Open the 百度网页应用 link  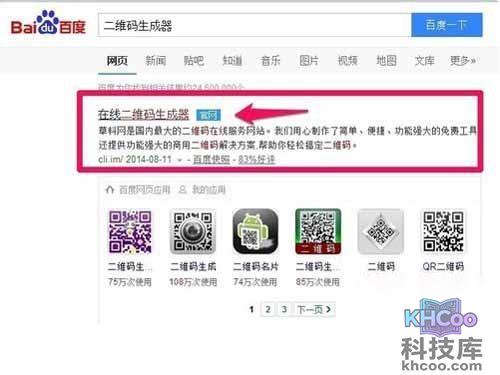pyautogui.click(x=144, y=190)
